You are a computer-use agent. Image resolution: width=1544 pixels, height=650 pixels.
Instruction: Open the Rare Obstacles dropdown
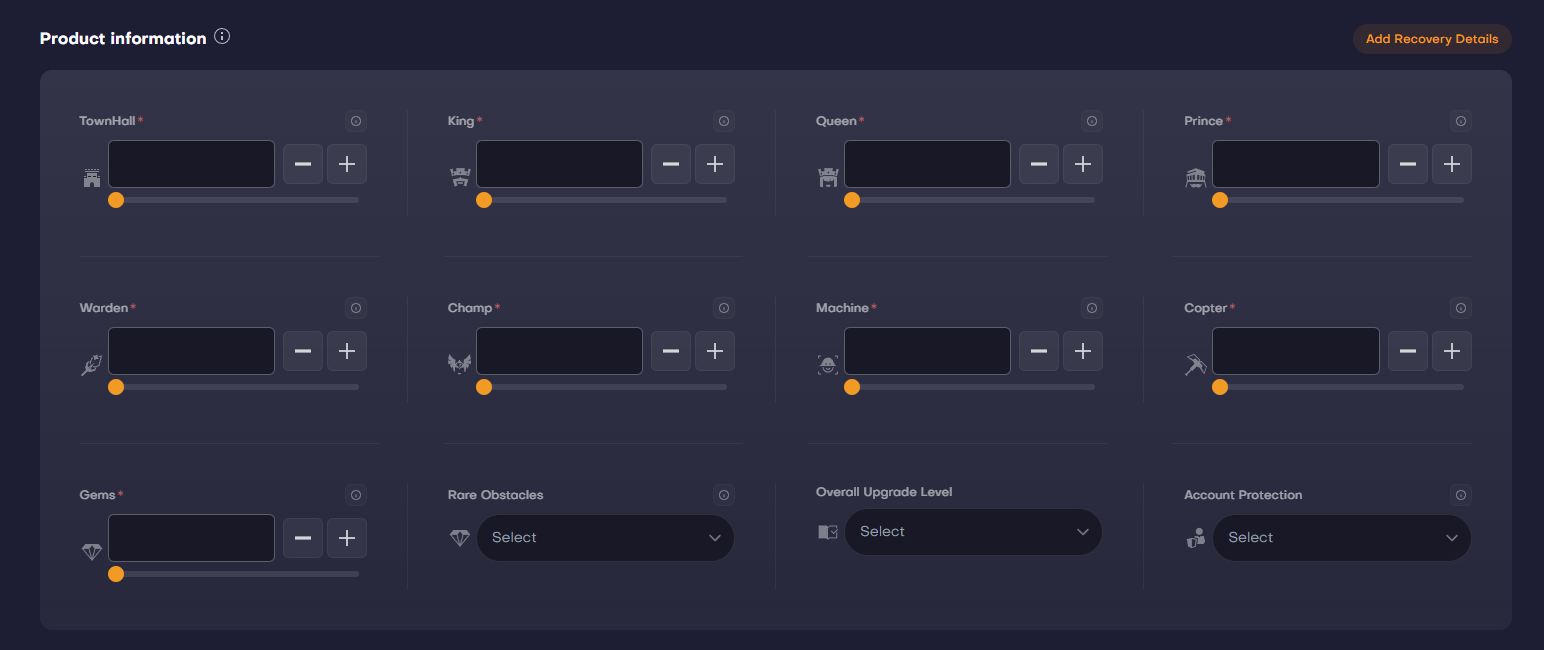click(x=605, y=538)
